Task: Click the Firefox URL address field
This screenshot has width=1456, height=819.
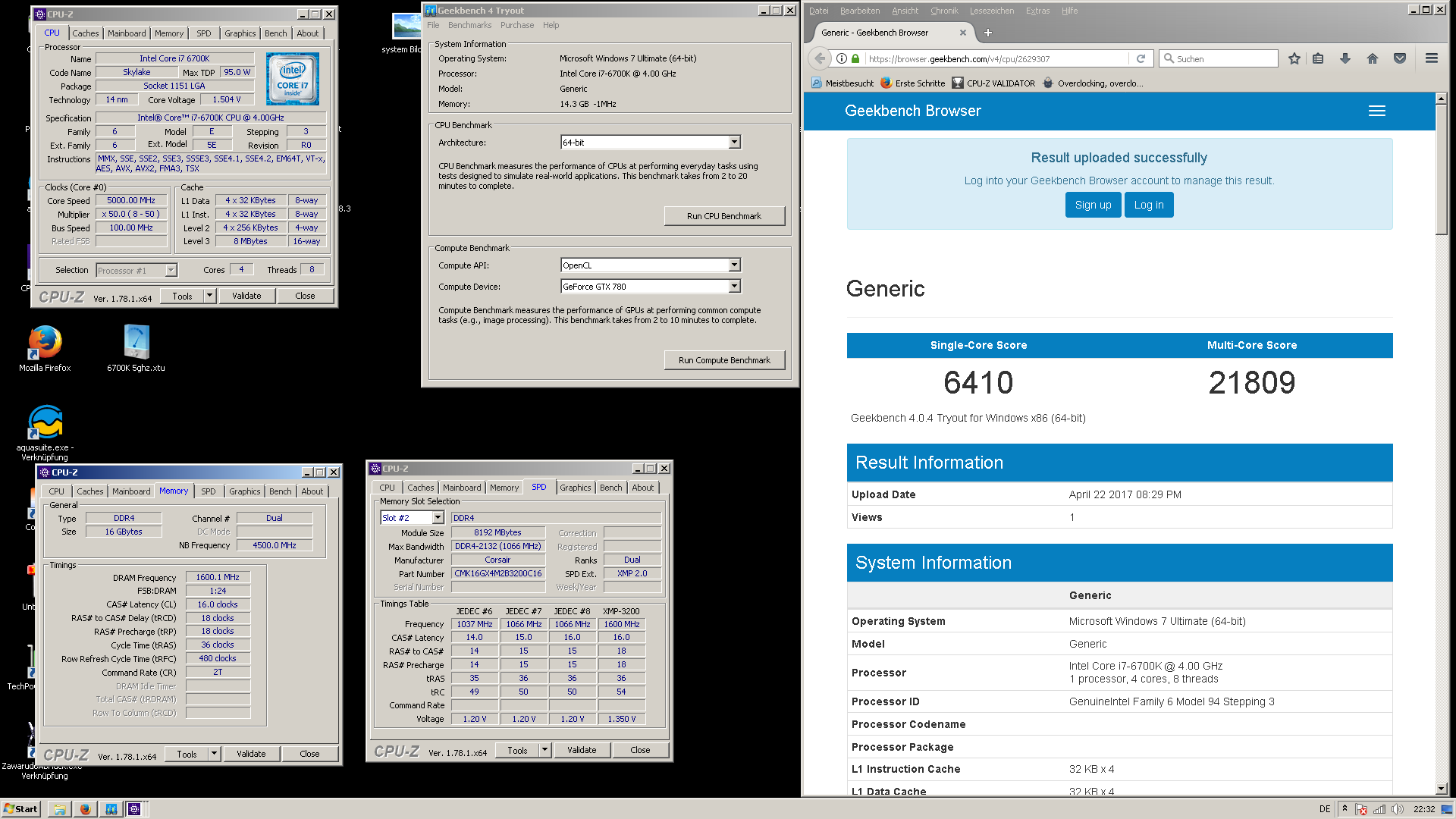Action: [x=997, y=58]
